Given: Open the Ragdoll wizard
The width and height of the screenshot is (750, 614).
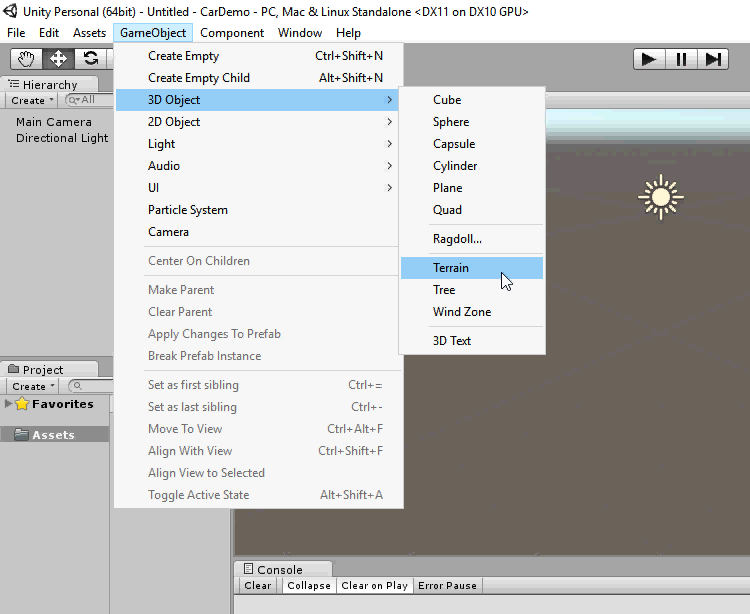Looking at the screenshot, I should tap(472, 239).
